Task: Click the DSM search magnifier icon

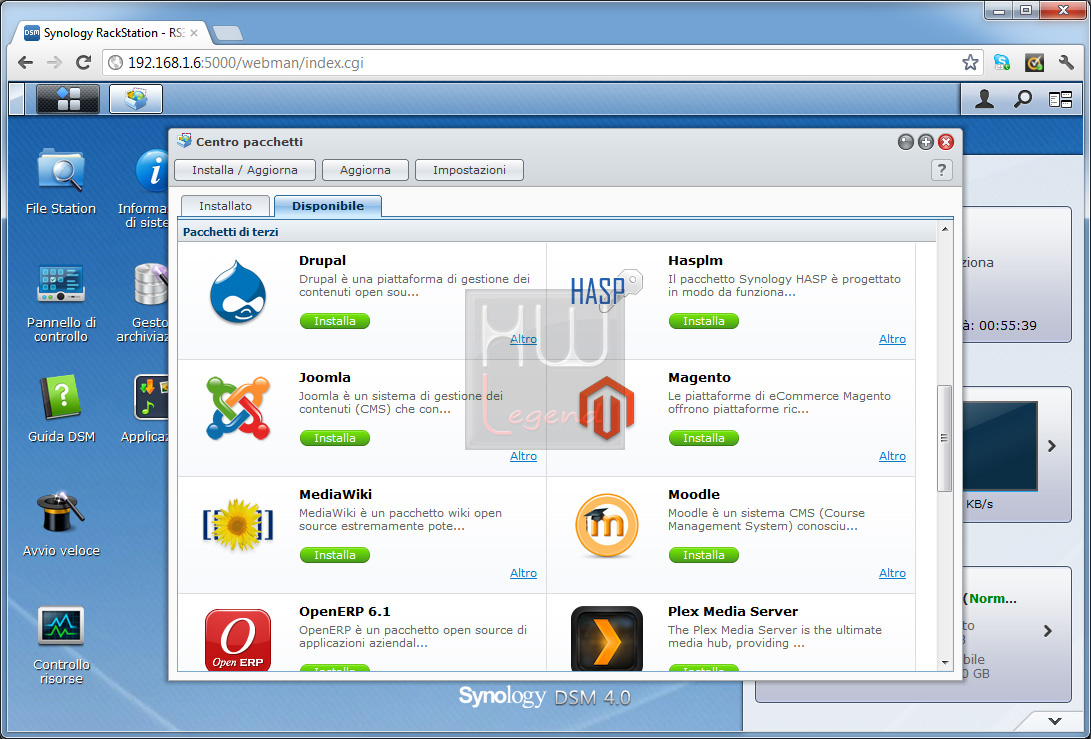Action: (x=1022, y=100)
